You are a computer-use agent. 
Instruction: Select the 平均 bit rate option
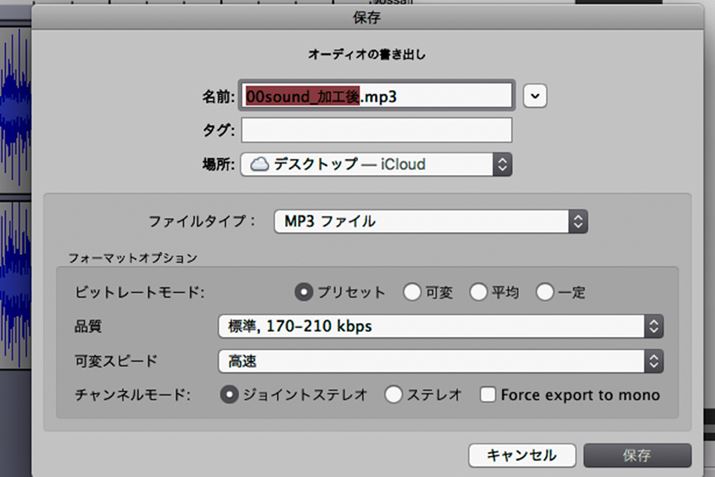point(478,293)
